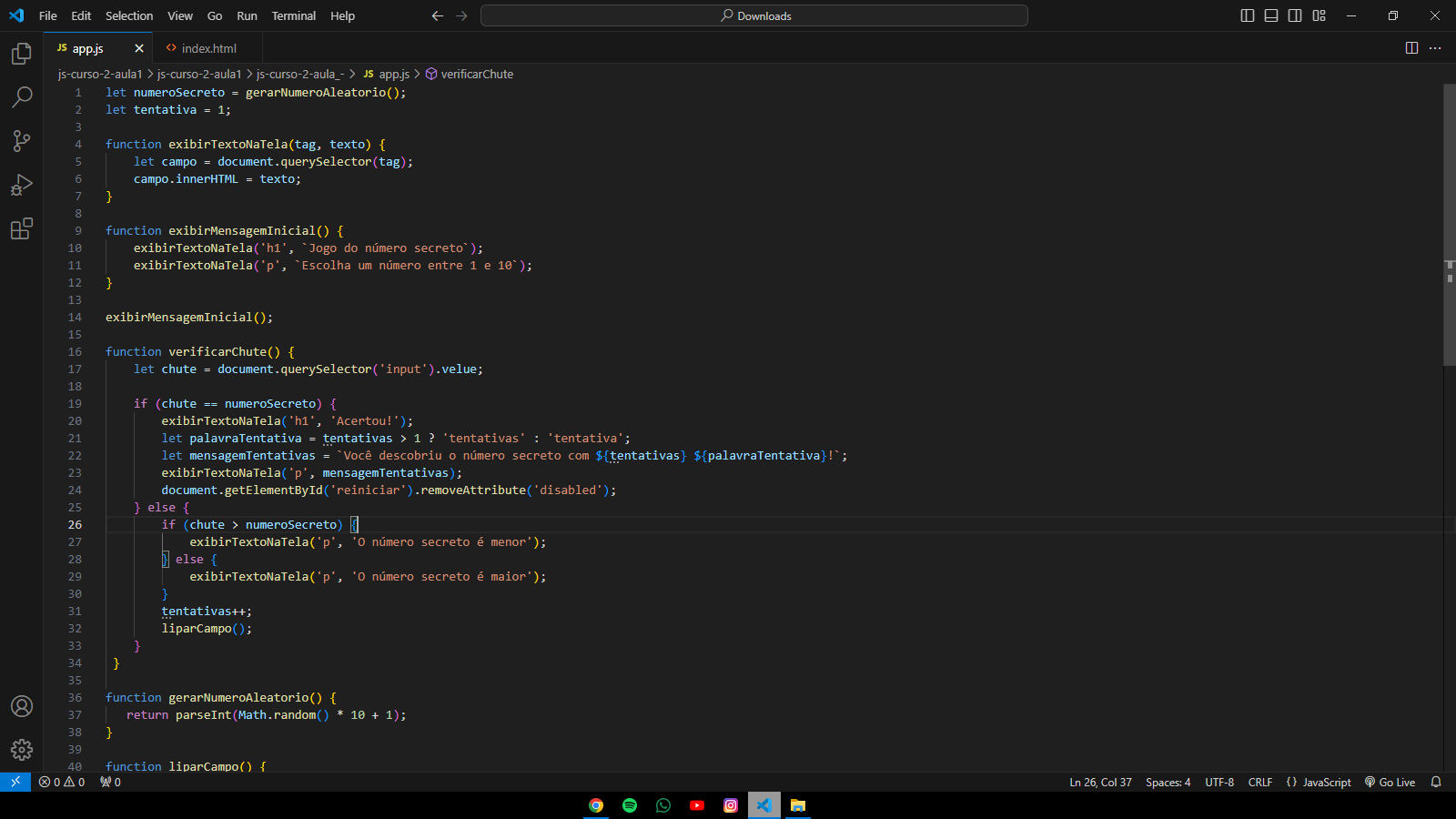Close the app.js tab
The height and width of the screenshot is (819, 1456).
pyautogui.click(x=139, y=48)
